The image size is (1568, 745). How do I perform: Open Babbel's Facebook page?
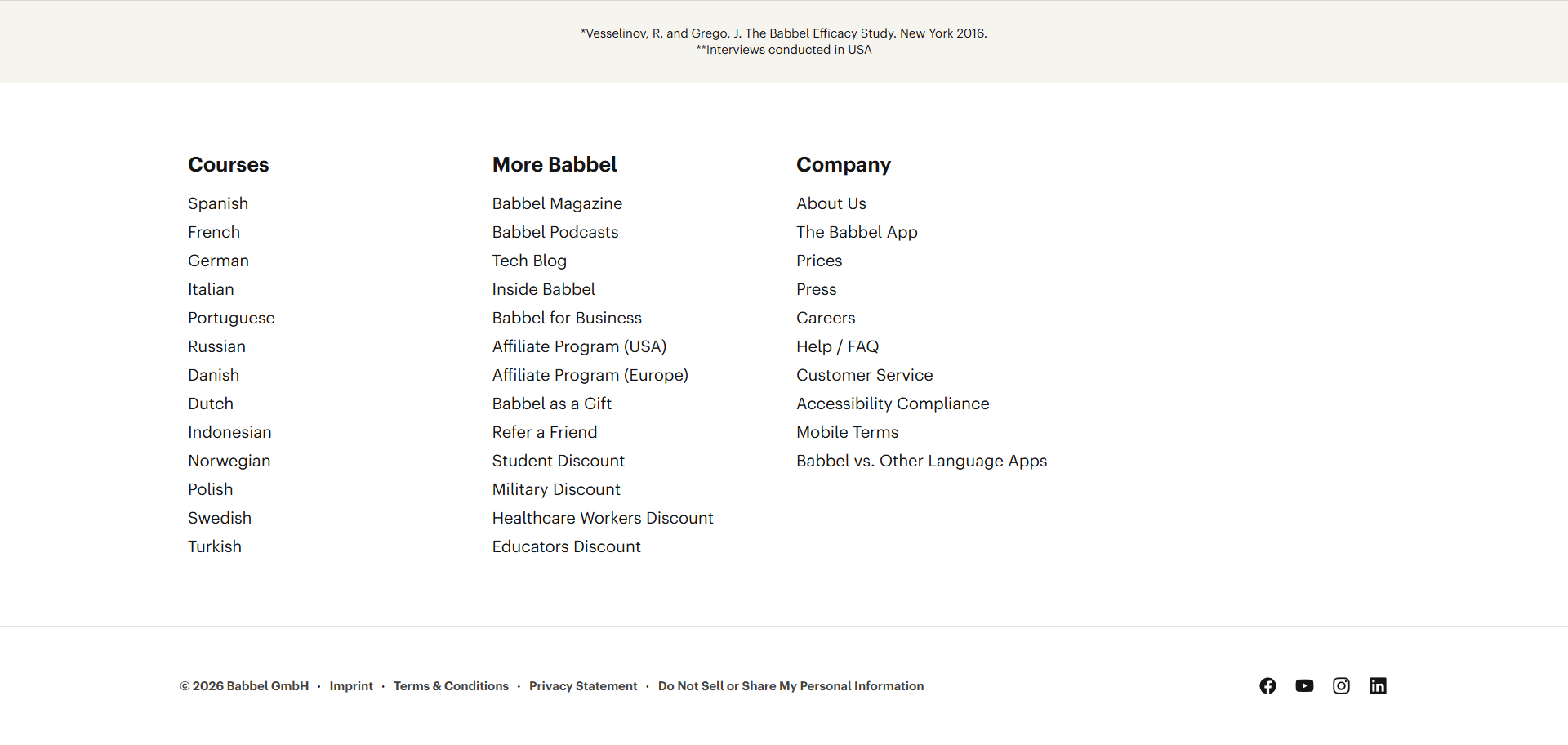pyautogui.click(x=1267, y=686)
